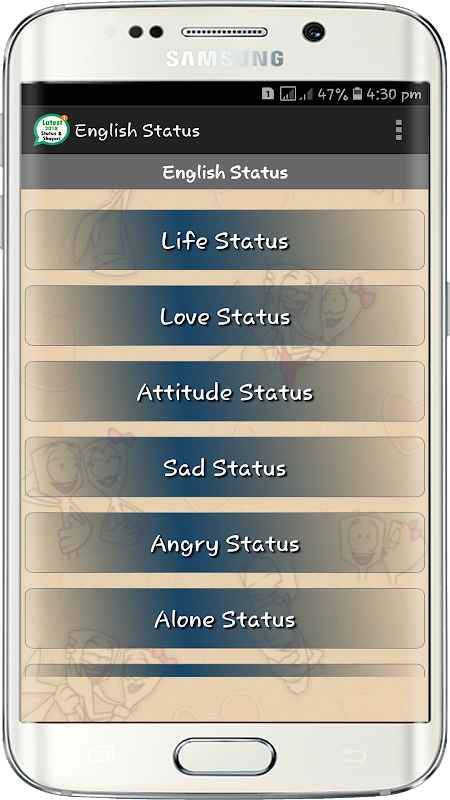The width and height of the screenshot is (450, 800).
Task: Select the Alone Status category
Action: pos(225,618)
